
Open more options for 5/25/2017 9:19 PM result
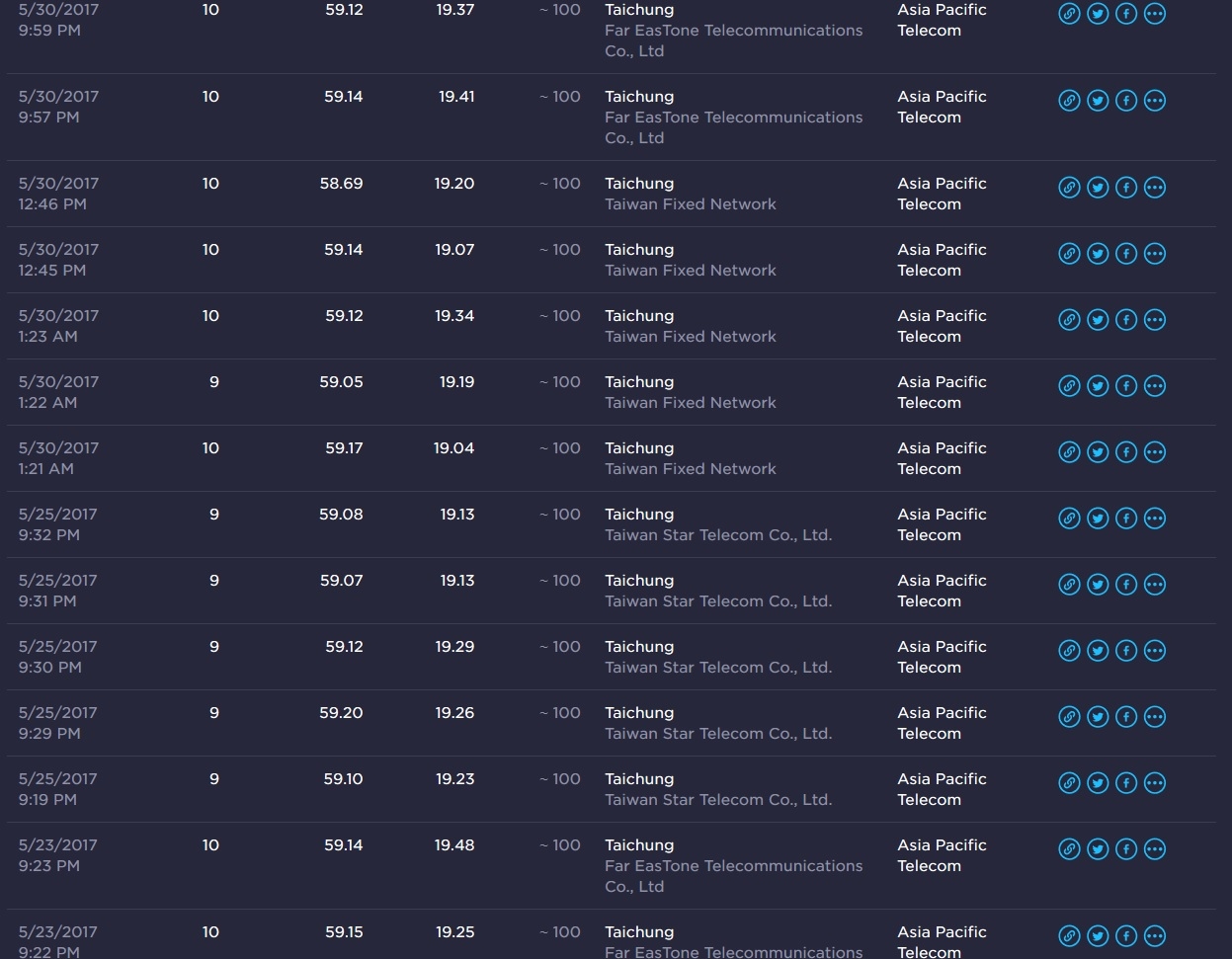tap(1155, 783)
